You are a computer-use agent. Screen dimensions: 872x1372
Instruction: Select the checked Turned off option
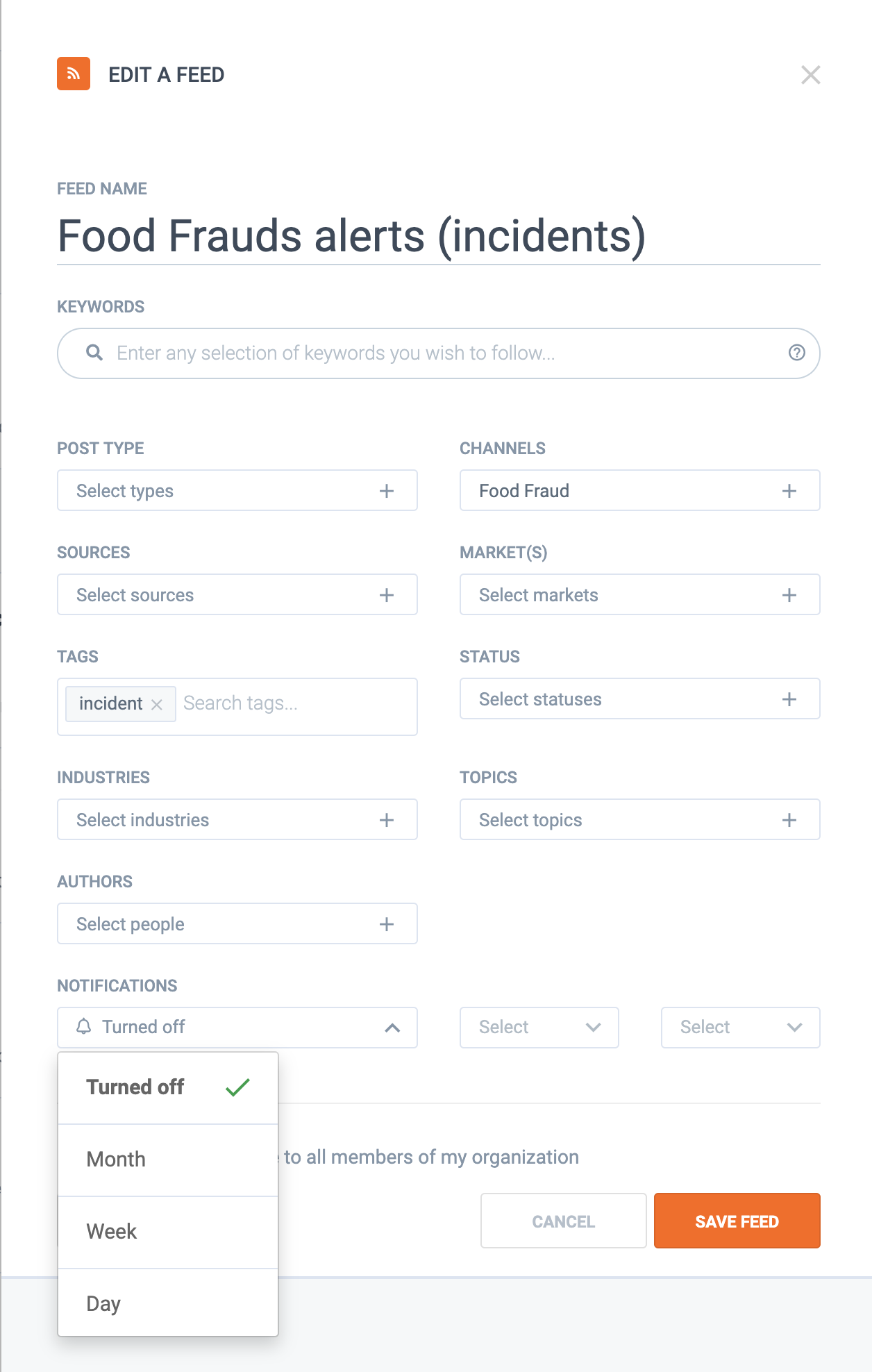coord(136,1087)
